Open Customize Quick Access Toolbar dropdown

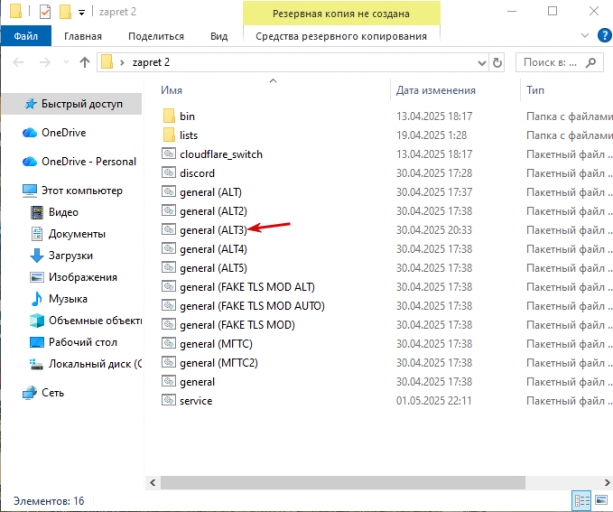82,13
